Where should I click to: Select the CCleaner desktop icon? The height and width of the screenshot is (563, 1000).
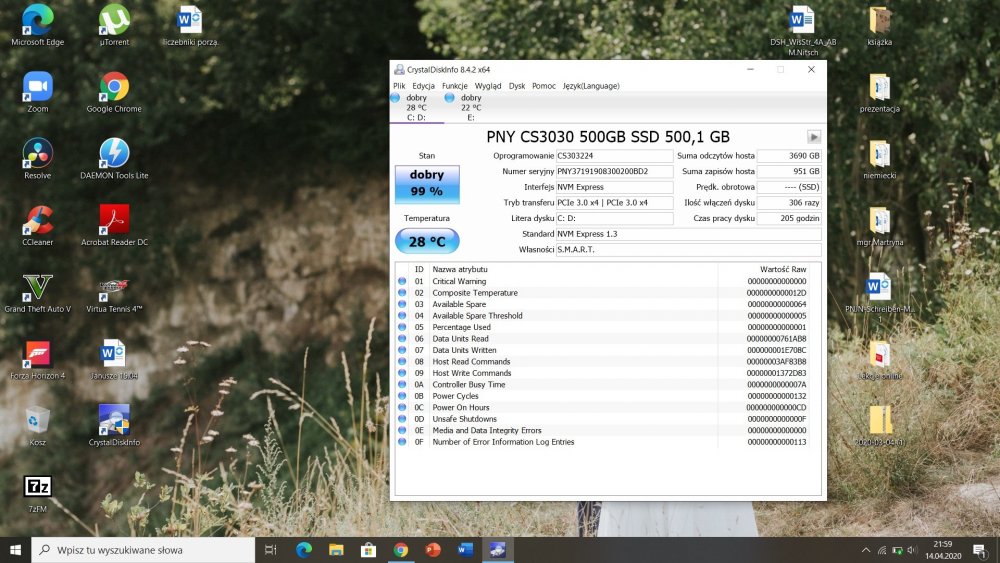point(38,224)
